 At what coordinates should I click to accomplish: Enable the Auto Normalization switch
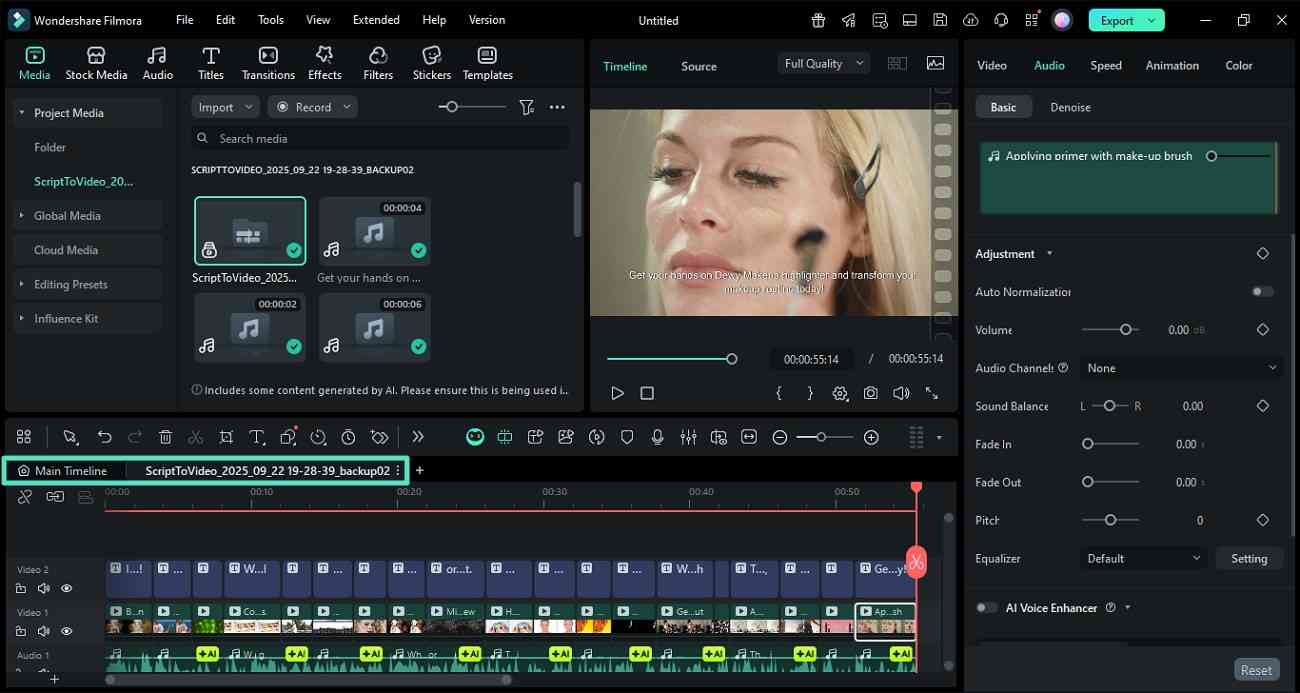coord(1262,291)
